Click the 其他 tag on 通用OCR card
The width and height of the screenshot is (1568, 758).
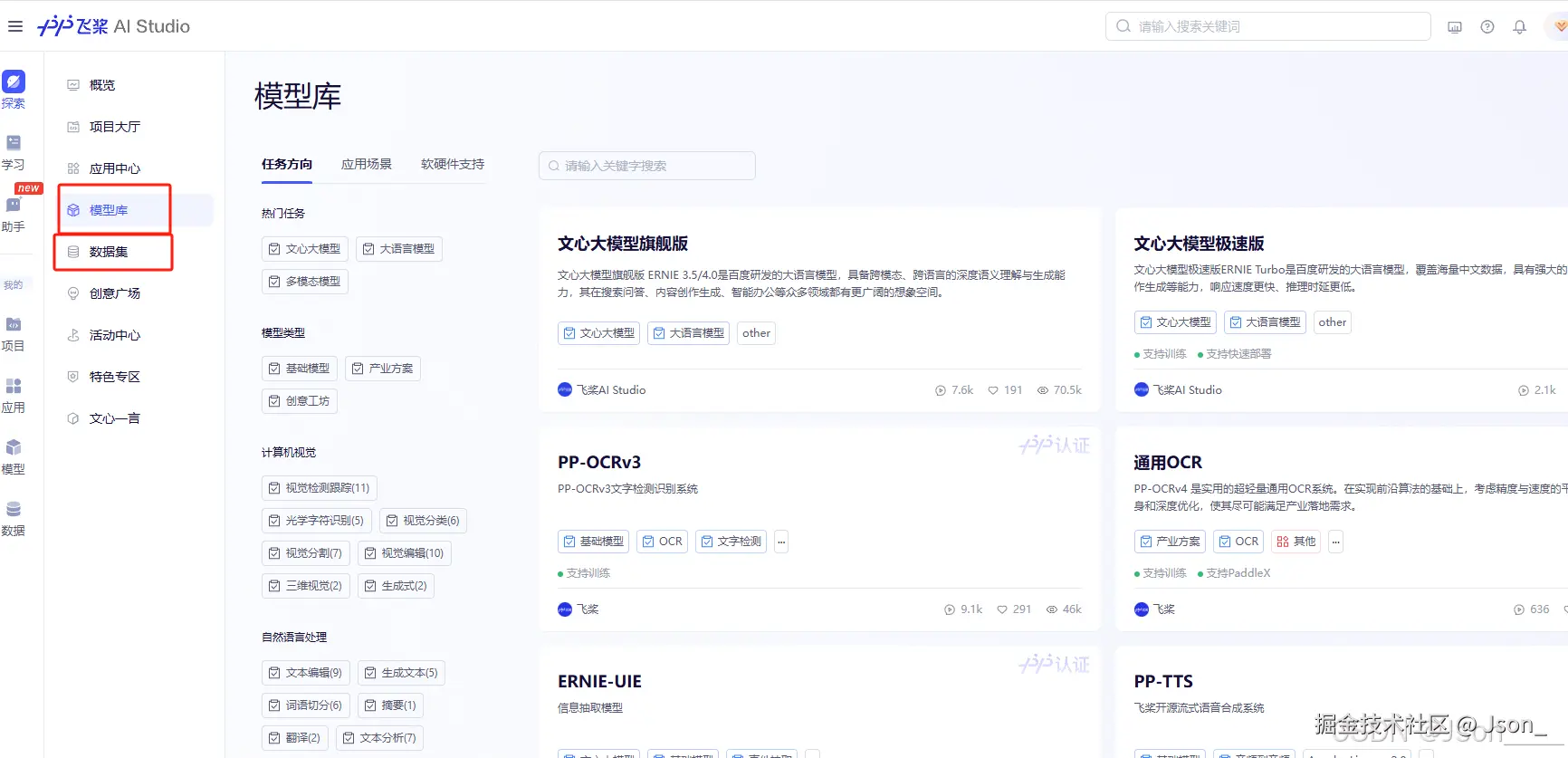(x=1296, y=542)
